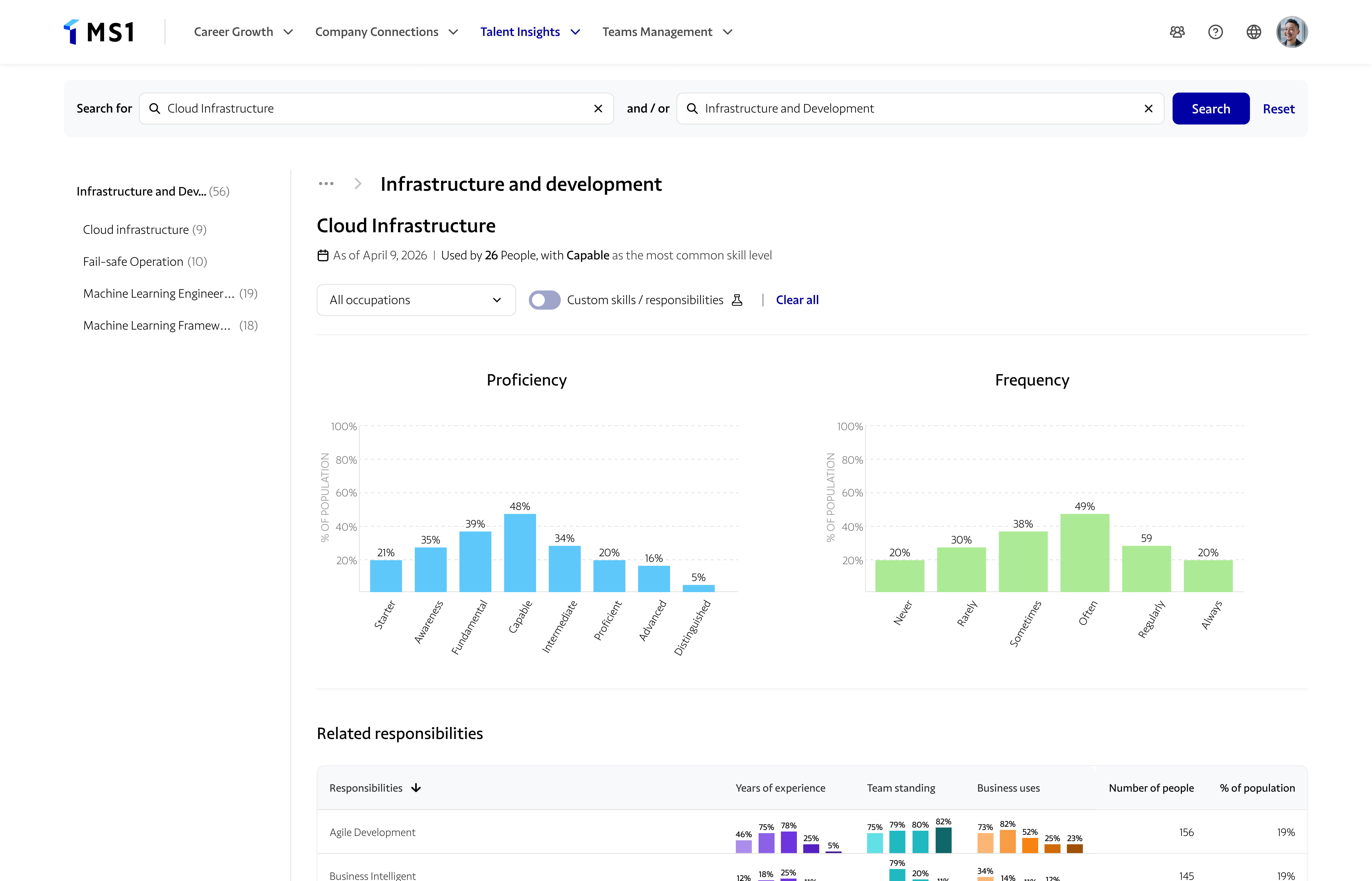Click the Infrastructure and Development search input
Image resolution: width=1372 pixels, height=881 pixels.
coord(920,109)
